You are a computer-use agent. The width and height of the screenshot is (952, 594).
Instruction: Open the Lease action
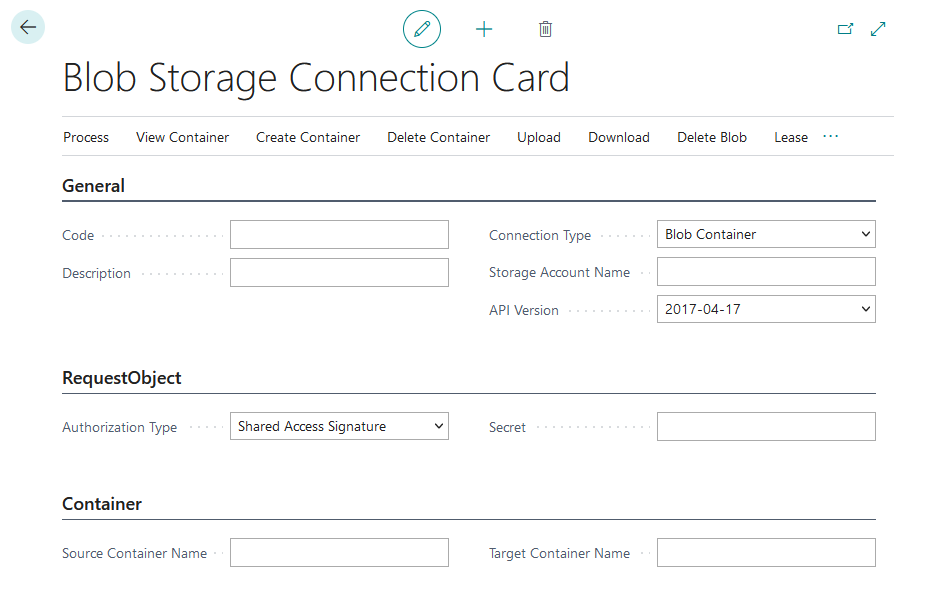[790, 137]
